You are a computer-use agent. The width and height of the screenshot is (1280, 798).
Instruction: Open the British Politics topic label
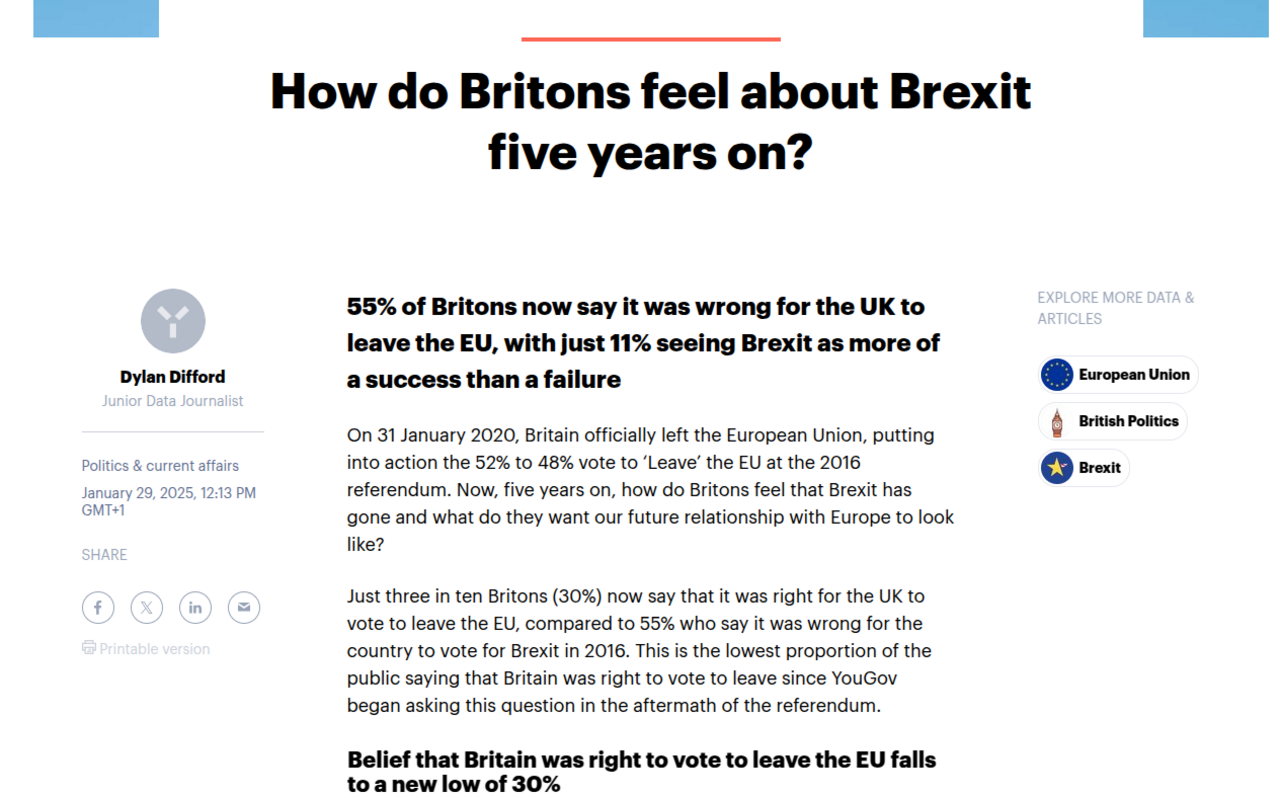[x=1128, y=422]
